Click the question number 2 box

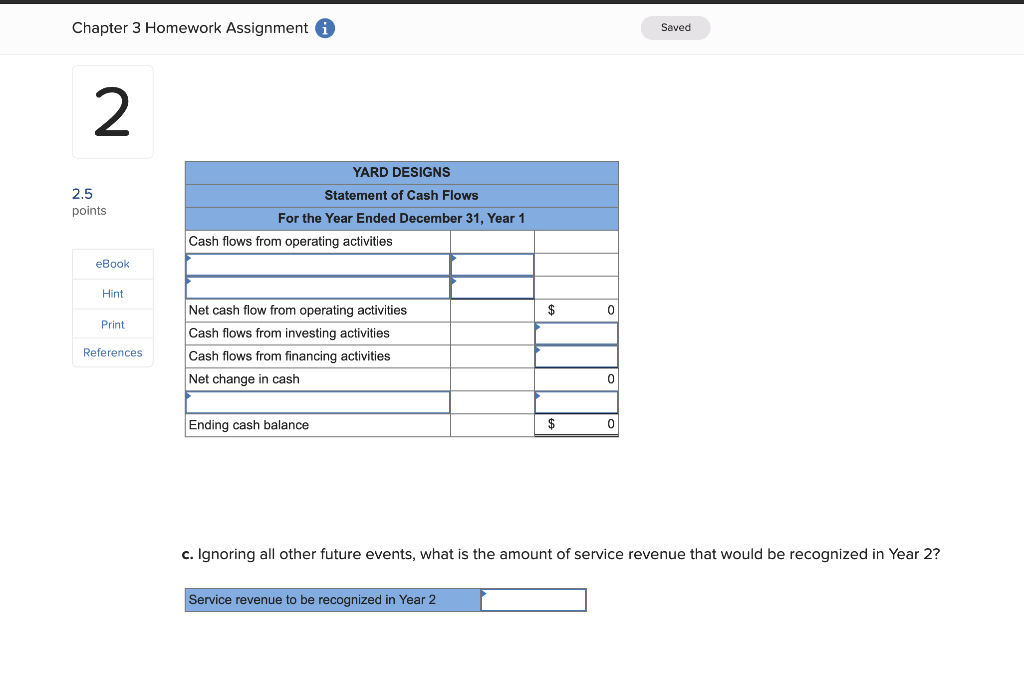point(112,111)
